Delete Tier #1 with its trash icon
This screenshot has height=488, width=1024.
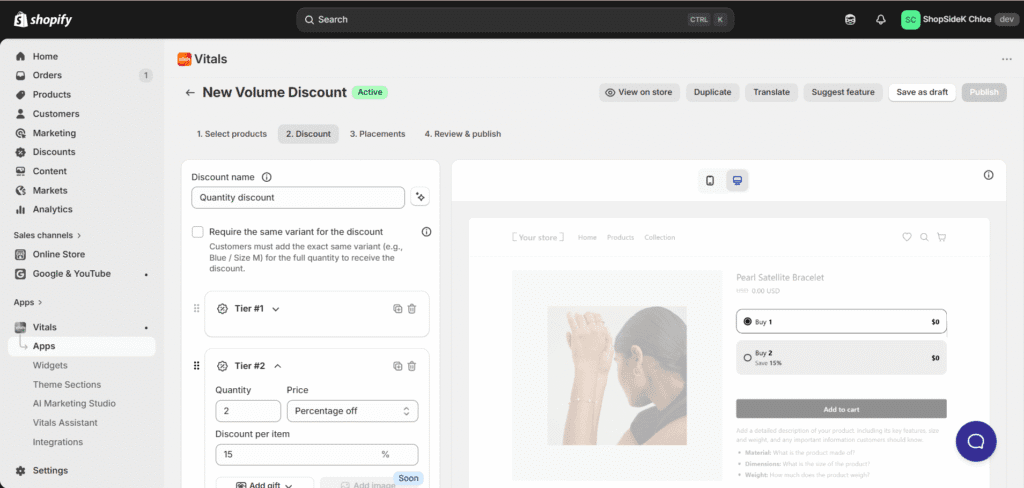411,309
